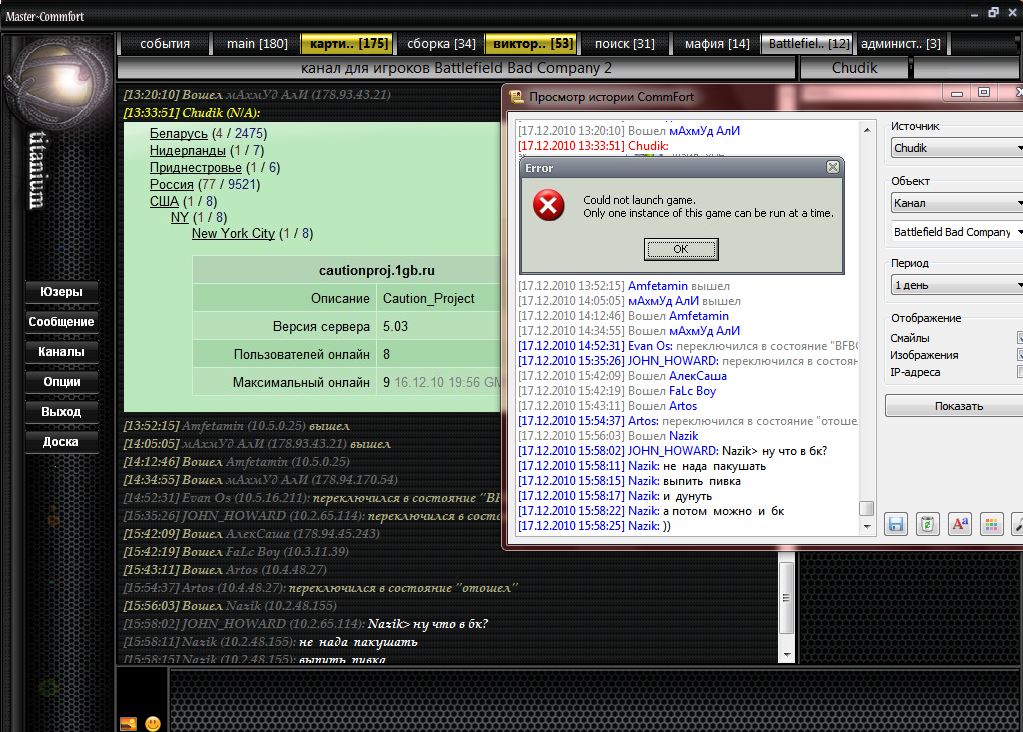Open the Источник dropdown showing Chudik
The width and height of the screenshot is (1023, 732).
956,148
